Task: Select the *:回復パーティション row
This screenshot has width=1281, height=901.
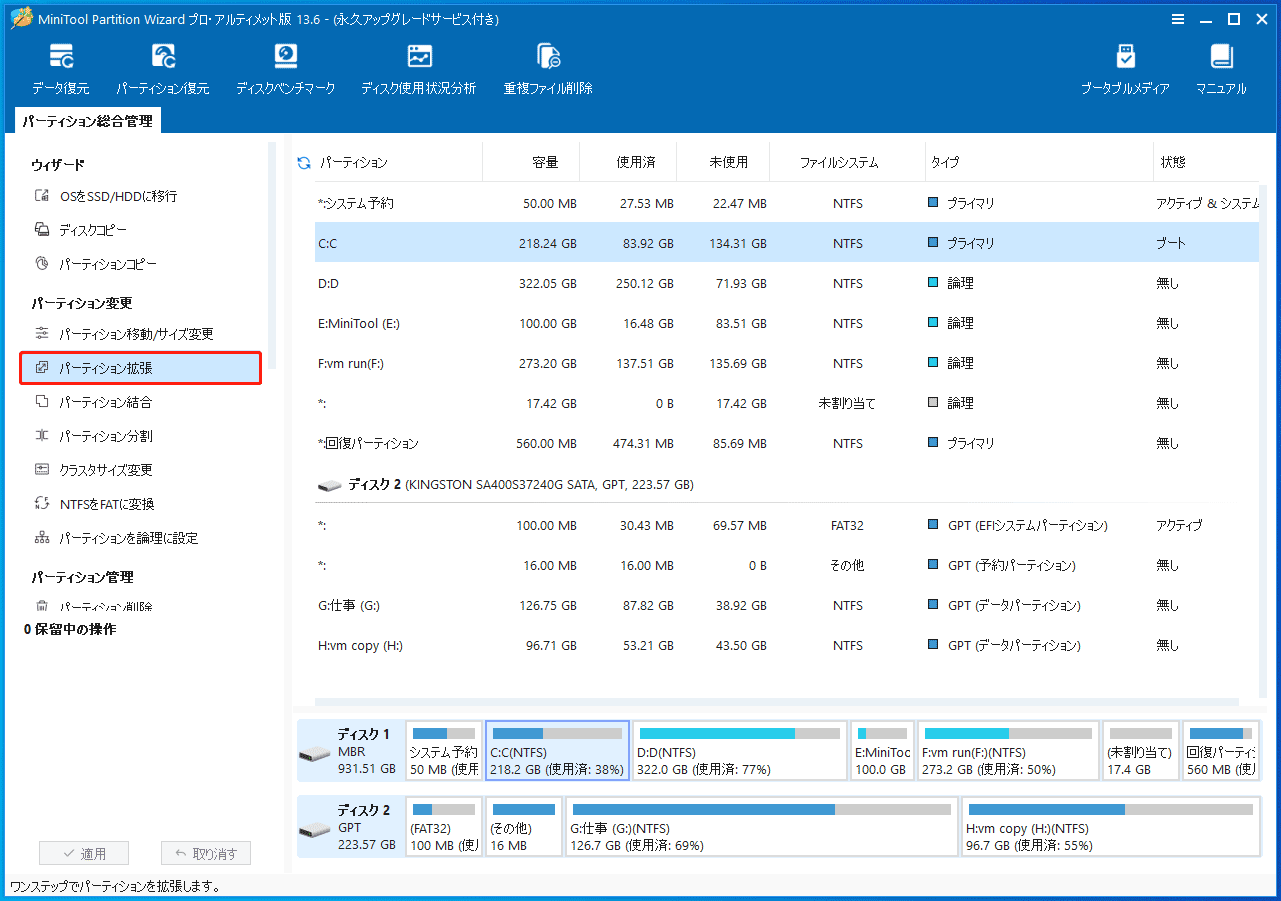Action: point(786,443)
